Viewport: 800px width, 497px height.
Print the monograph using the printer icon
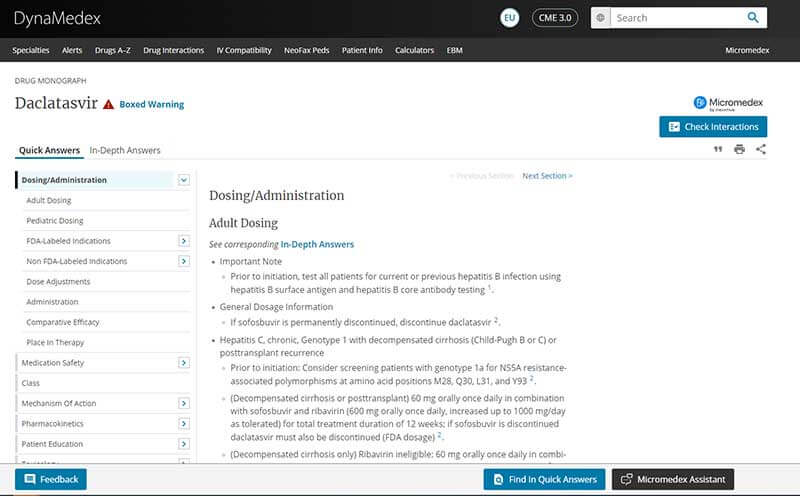(x=739, y=149)
